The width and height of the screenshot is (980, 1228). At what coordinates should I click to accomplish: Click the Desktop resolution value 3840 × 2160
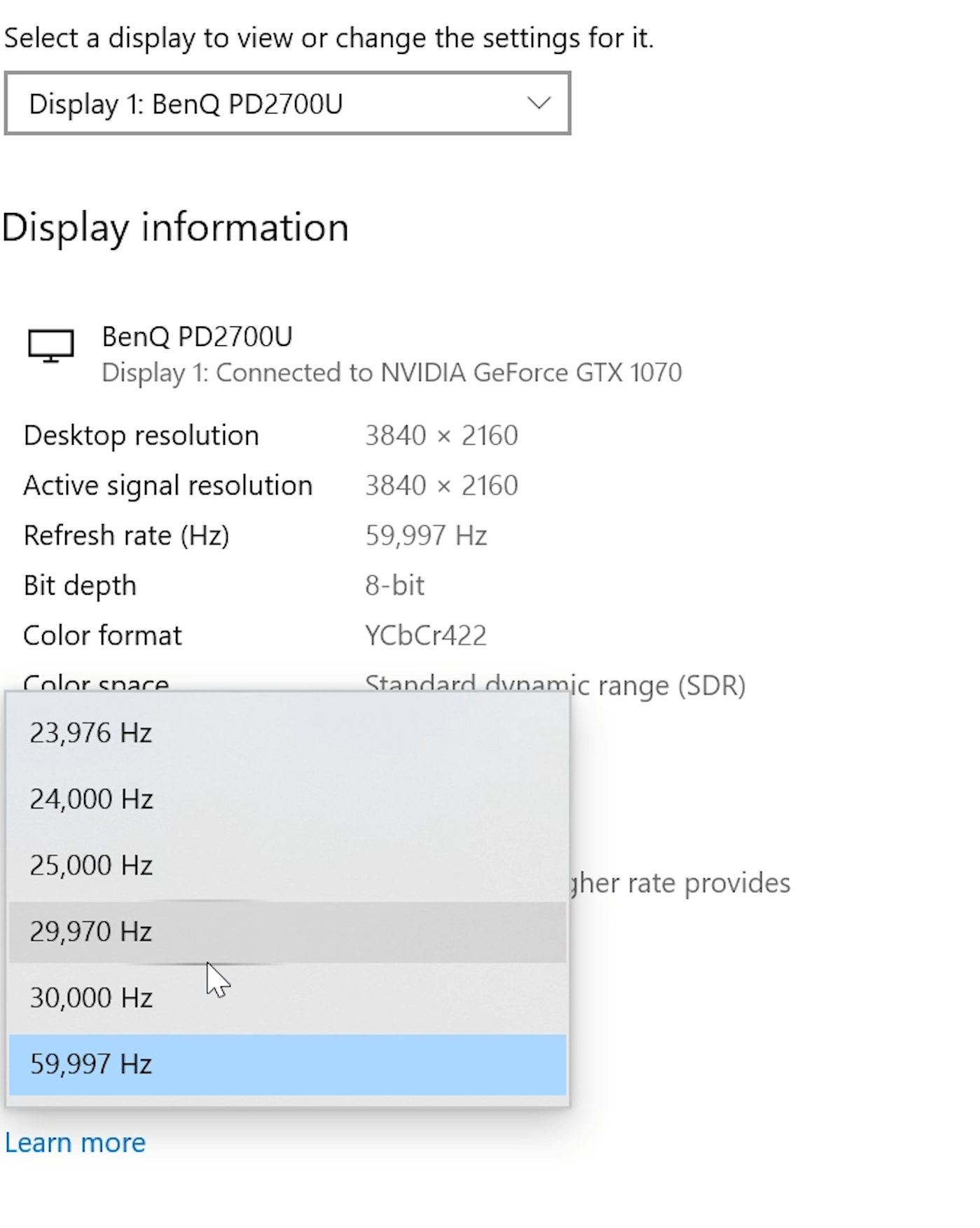tap(441, 436)
